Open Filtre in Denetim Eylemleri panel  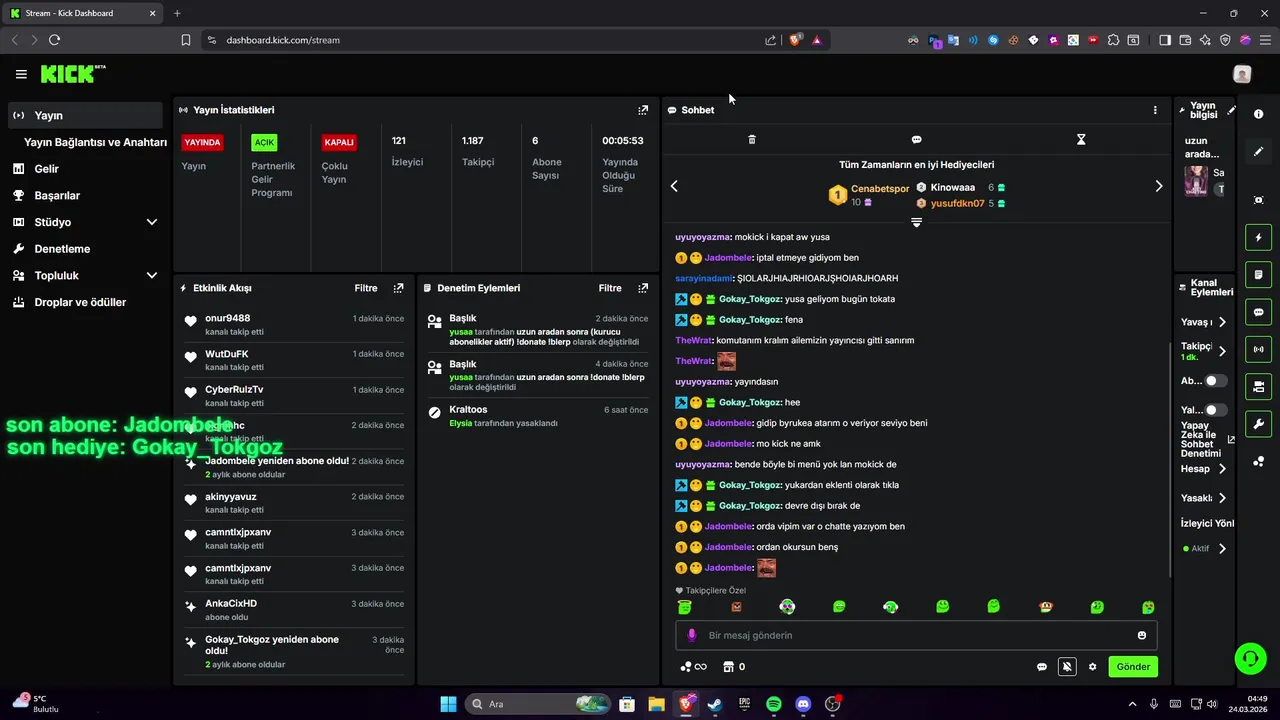coord(610,288)
